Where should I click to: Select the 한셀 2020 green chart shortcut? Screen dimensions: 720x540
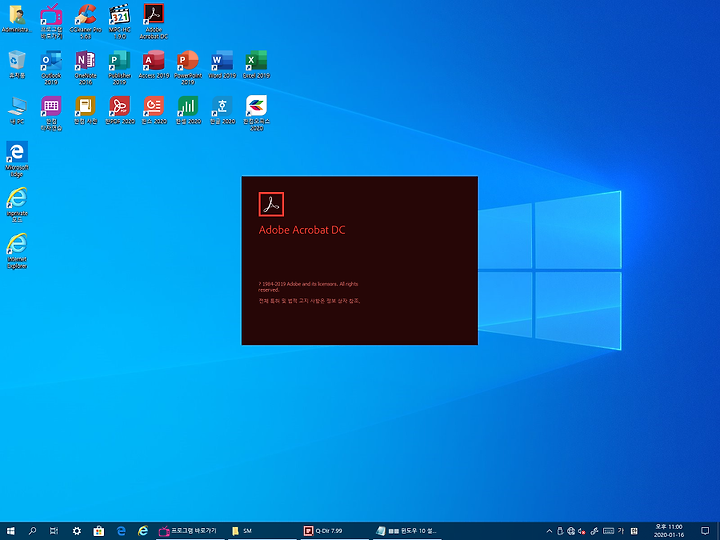pos(188,110)
